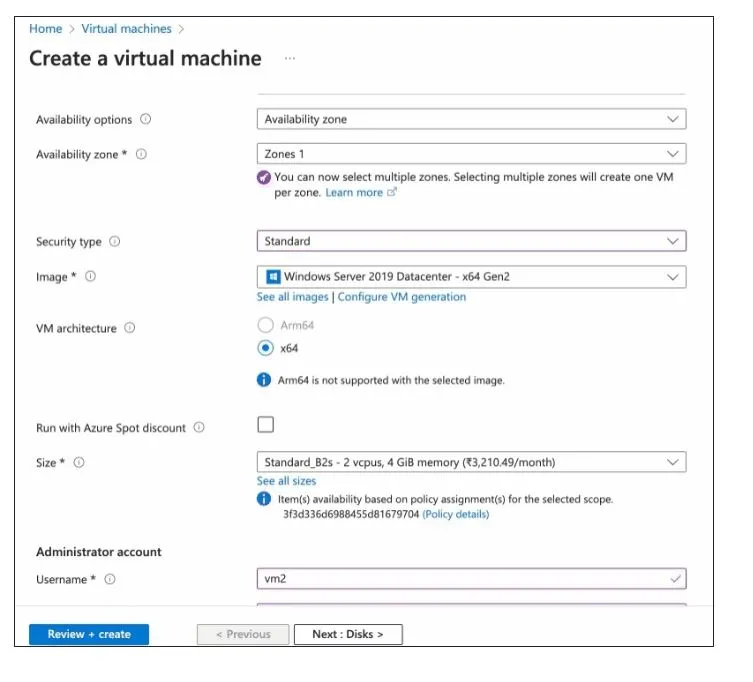The width and height of the screenshot is (753, 682).
Task: Click See all images link
Action: tap(292, 297)
